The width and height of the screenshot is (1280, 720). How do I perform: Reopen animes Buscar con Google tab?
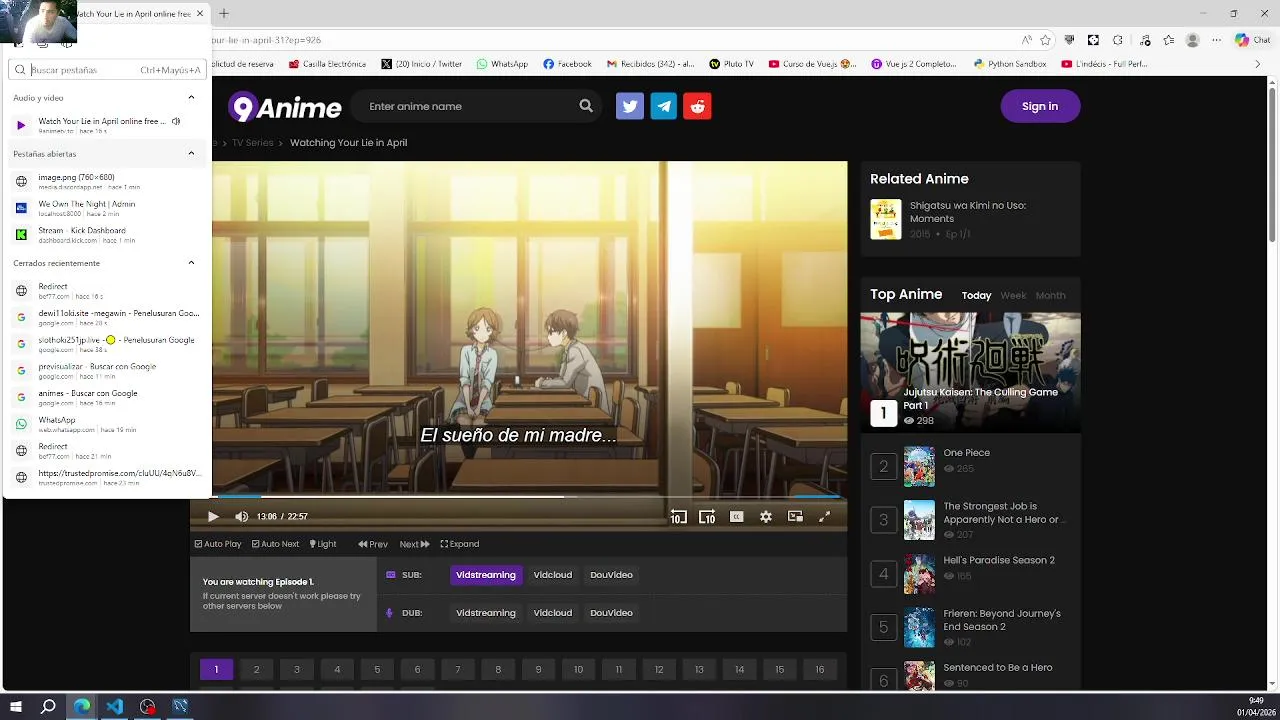107,397
